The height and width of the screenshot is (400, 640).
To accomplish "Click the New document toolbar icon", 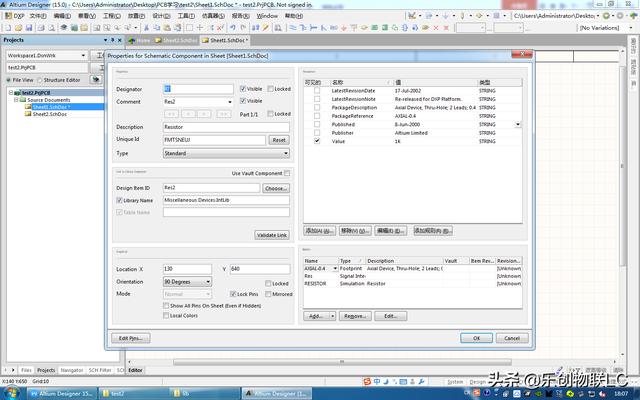I will [8, 28].
